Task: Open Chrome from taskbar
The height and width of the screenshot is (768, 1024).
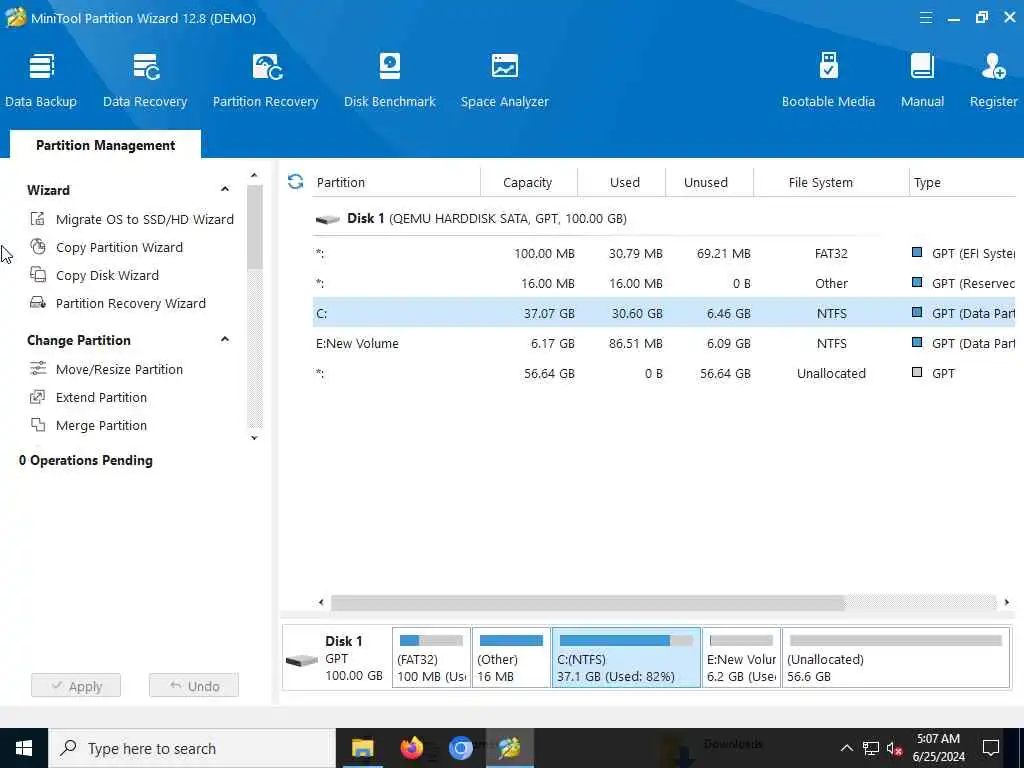Action: [460, 748]
